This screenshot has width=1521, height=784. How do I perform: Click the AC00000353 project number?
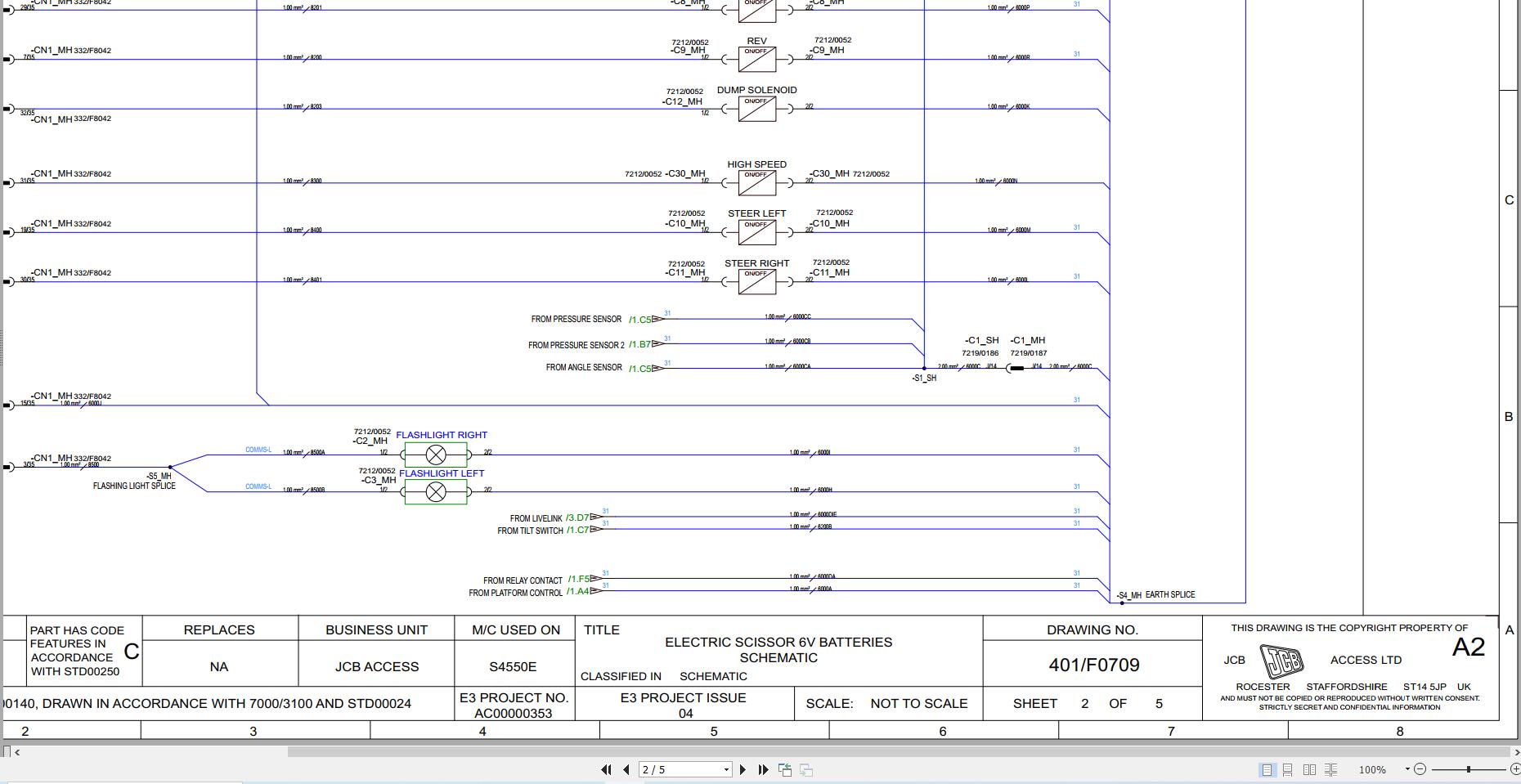(514, 713)
